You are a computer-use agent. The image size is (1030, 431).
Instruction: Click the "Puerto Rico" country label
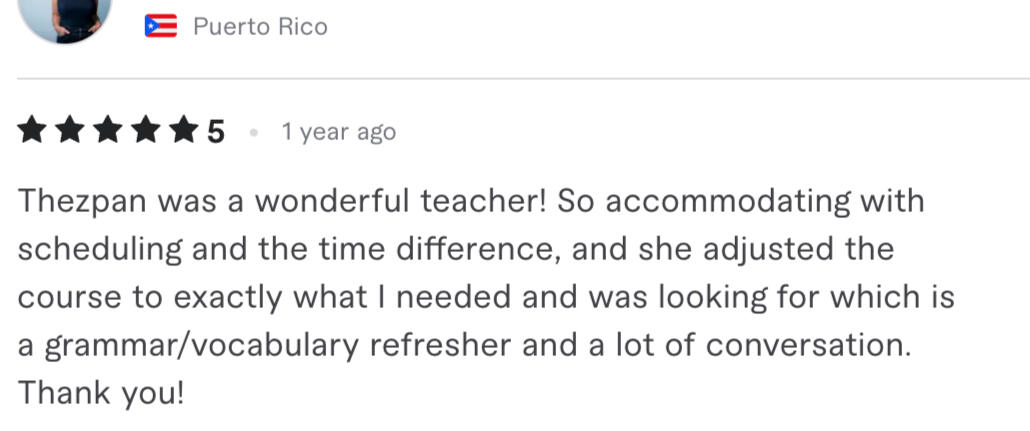[x=260, y=27]
